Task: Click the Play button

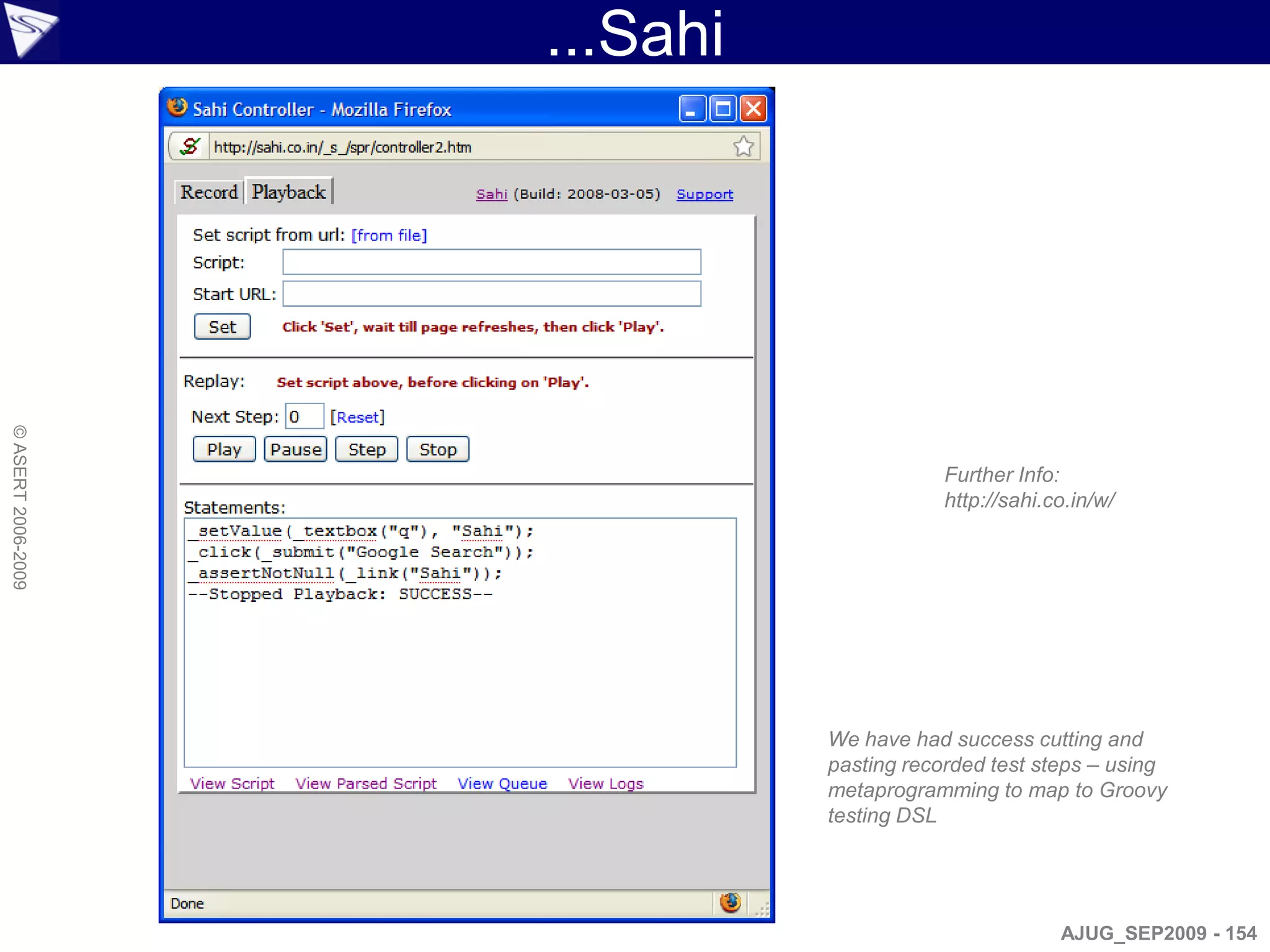Action: (224, 449)
